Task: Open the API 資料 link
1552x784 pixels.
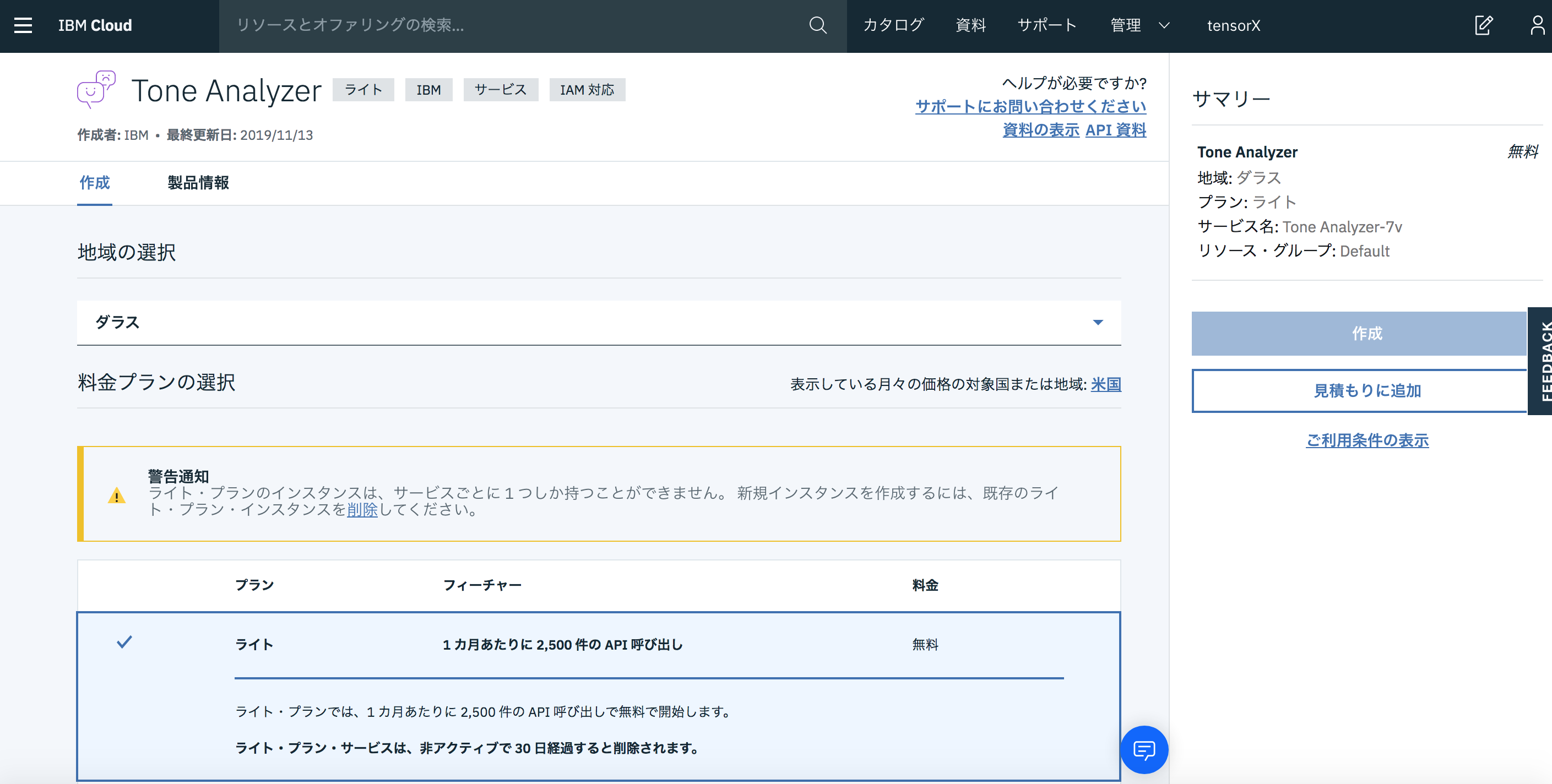Action: click(1116, 130)
